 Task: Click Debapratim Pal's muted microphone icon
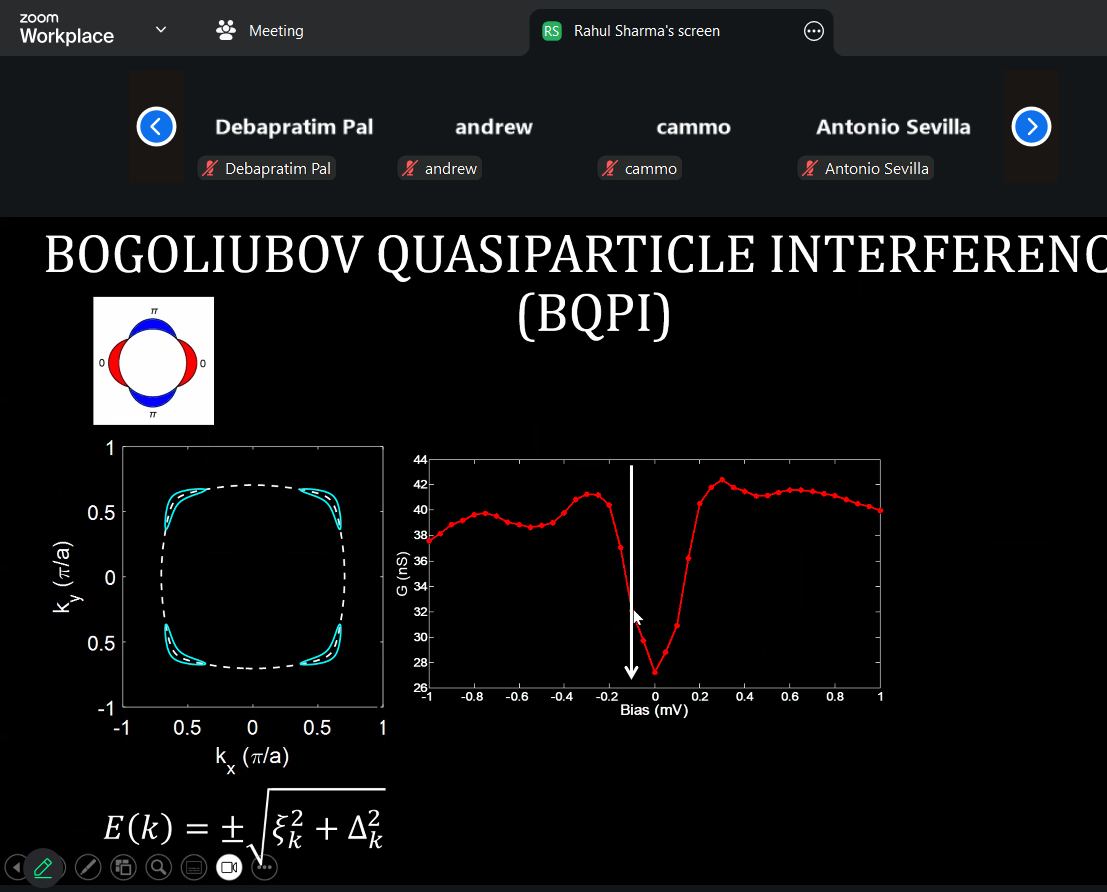click(x=210, y=169)
